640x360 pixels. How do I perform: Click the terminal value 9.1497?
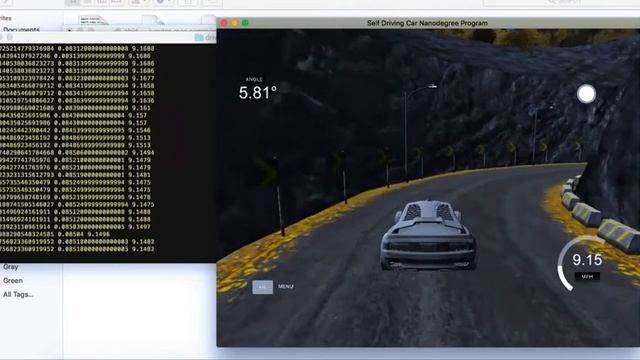[139, 227]
